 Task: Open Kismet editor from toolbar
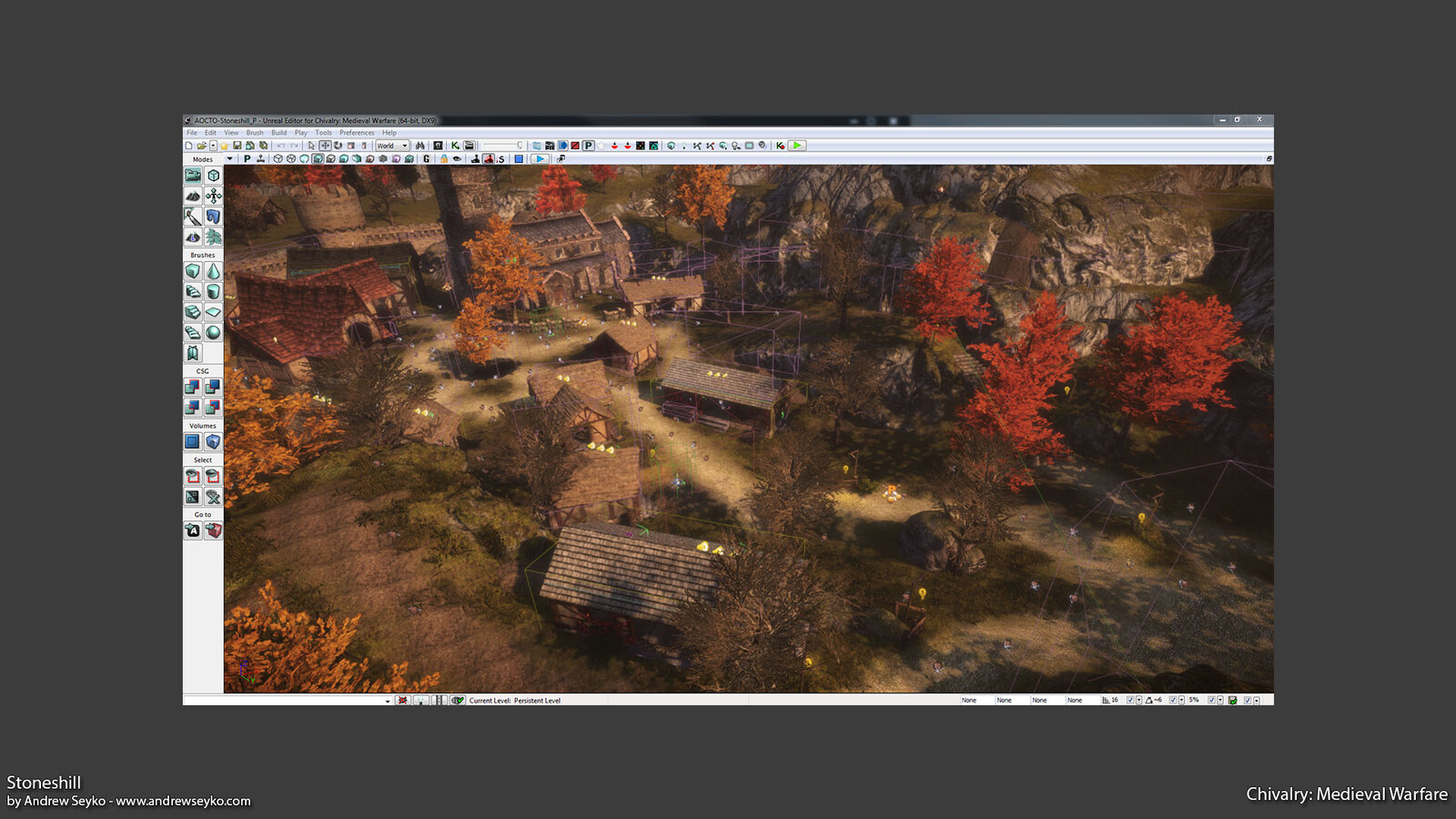[455, 146]
